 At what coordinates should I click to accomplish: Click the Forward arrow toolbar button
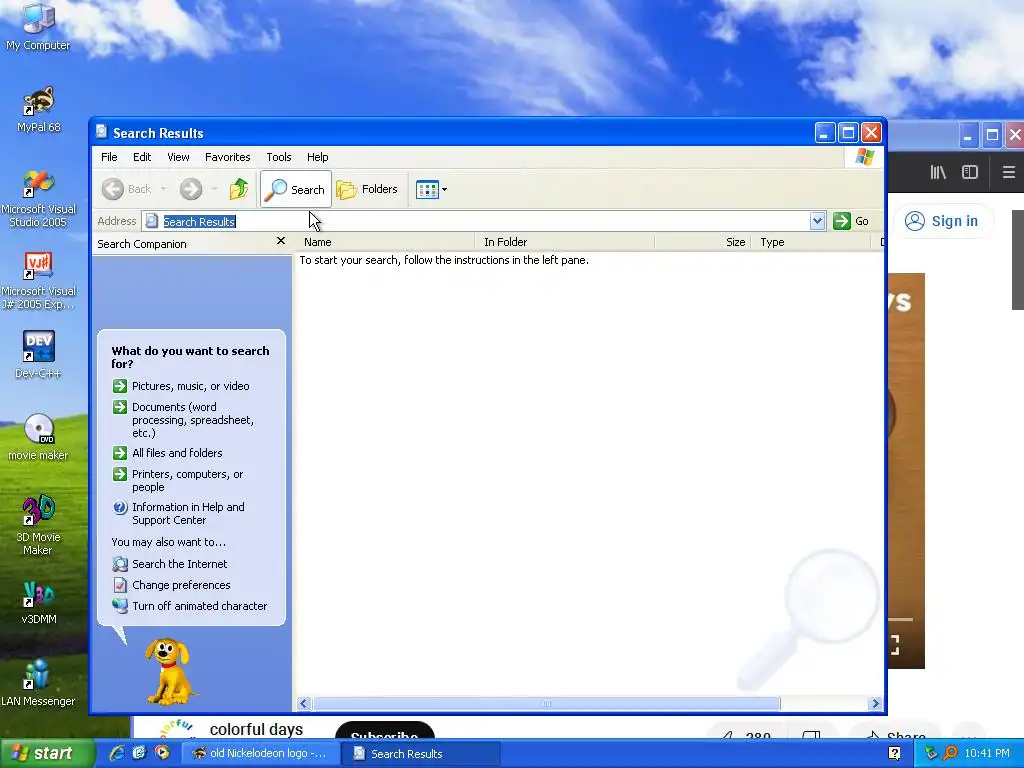tap(191, 189)
